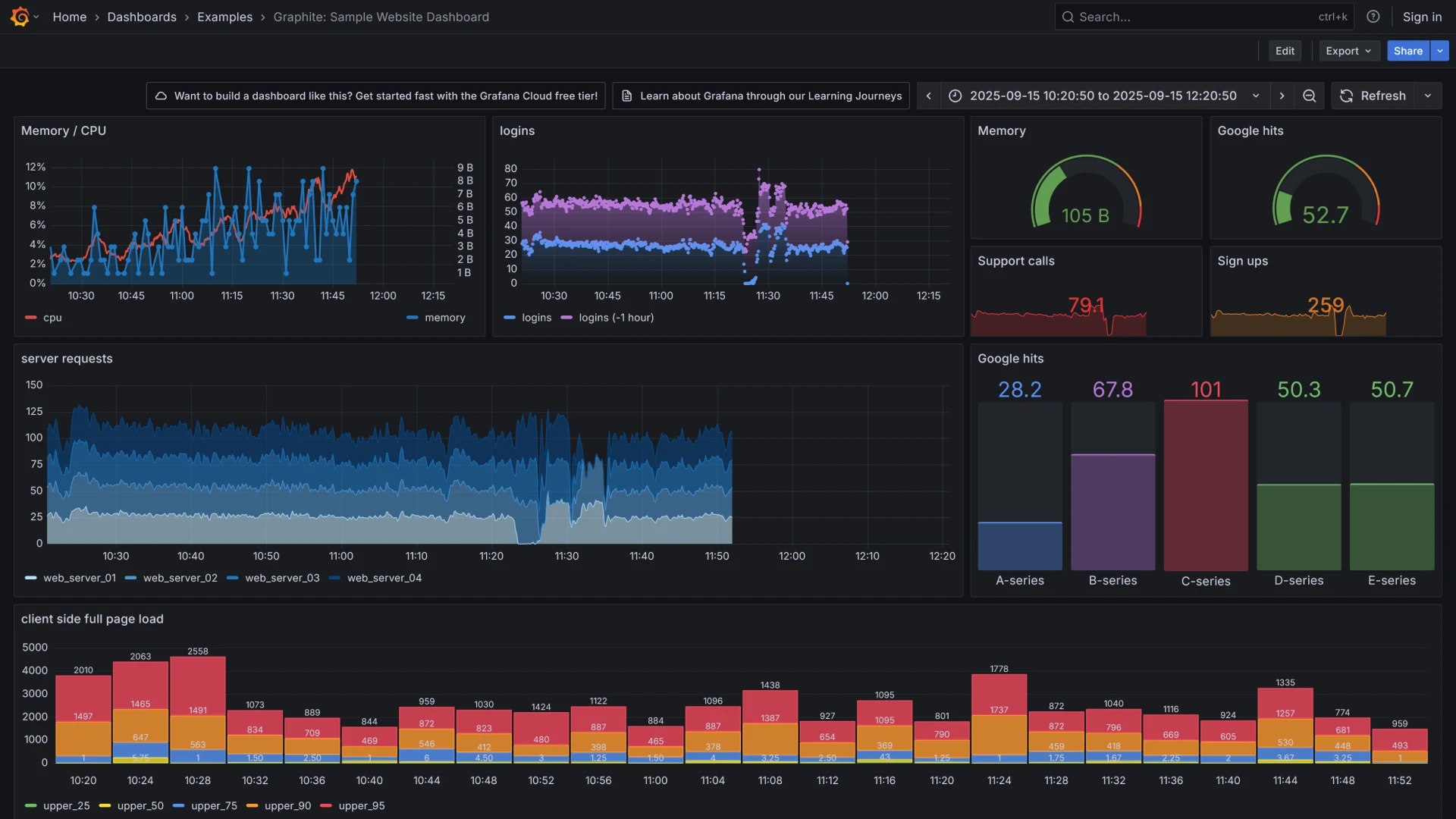Open the Examples breadcrumb
This screenshot has width=1456, height=819.
pos(224,17)
